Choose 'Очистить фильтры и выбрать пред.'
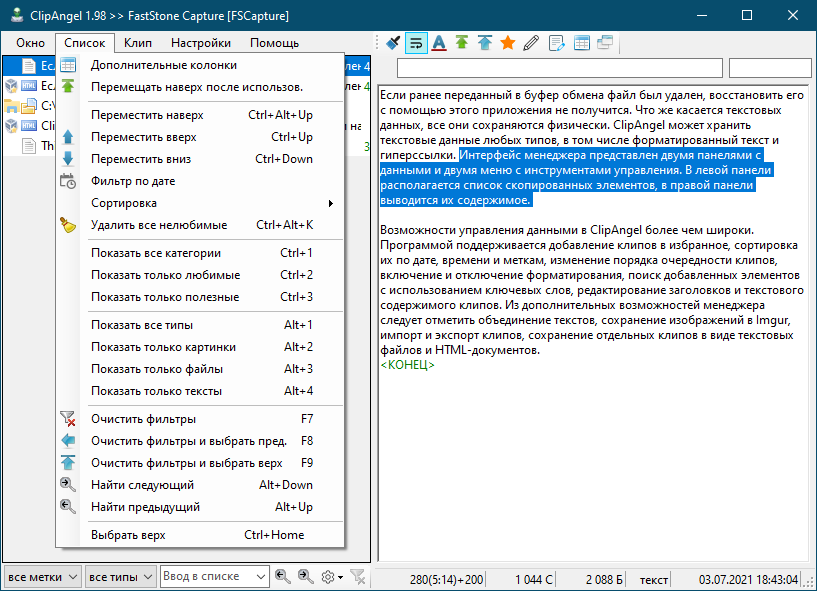The image size is (817, 591). tap(200, 441)
